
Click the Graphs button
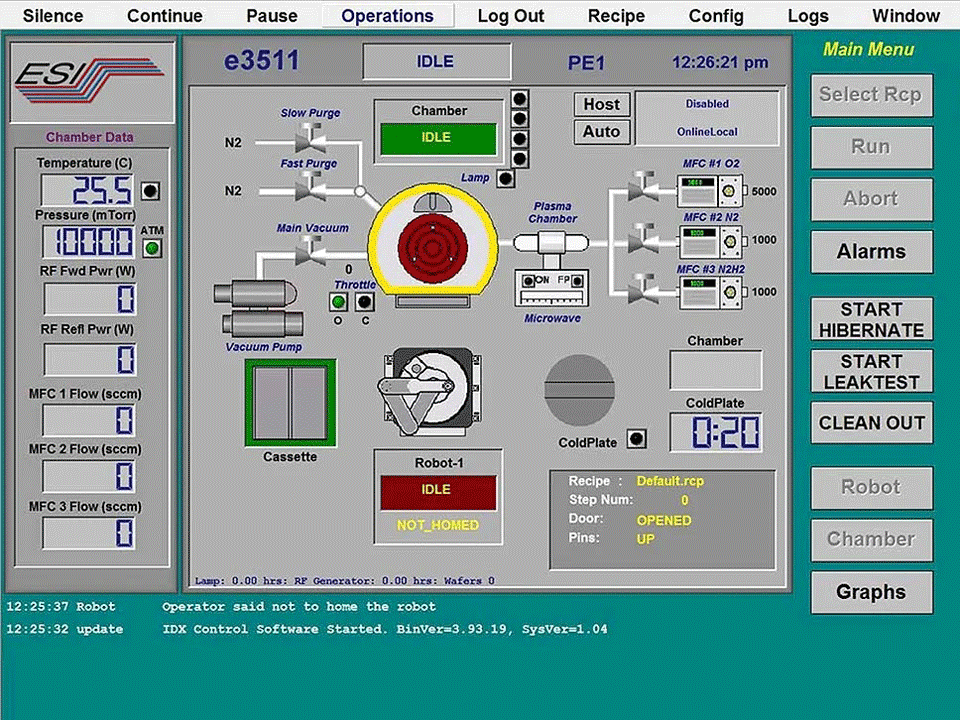870,592
